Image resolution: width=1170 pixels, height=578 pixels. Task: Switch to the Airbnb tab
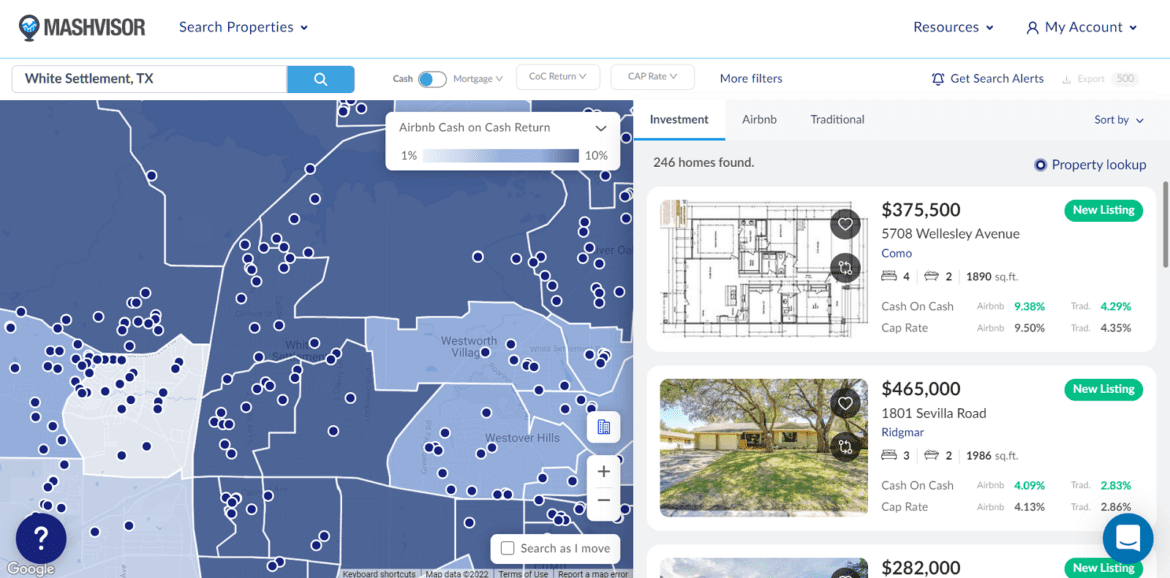[759, 120]
